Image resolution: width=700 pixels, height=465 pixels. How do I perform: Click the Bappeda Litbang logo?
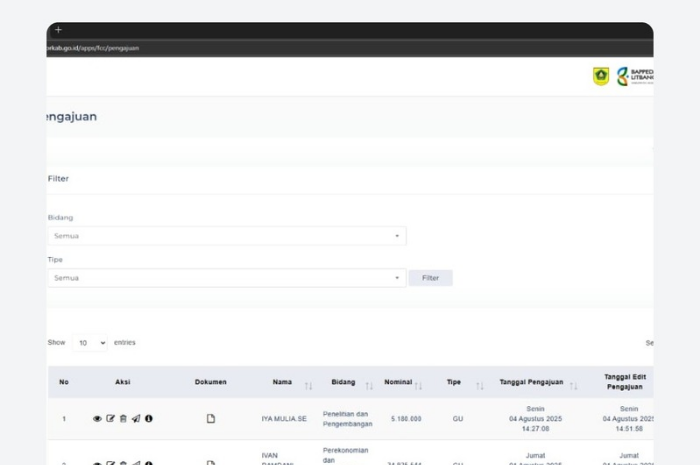(635, 76)
